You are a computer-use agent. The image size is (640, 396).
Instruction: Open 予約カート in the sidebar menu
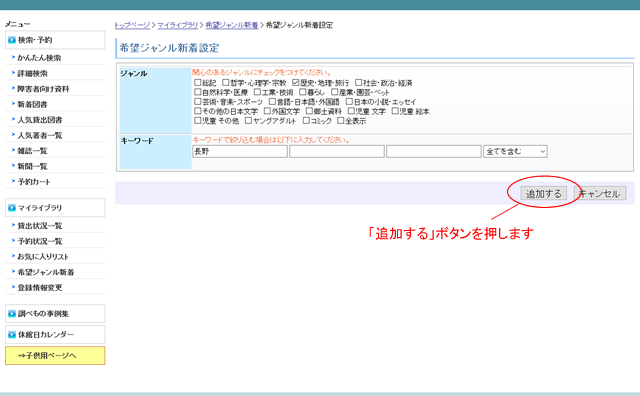34,182
